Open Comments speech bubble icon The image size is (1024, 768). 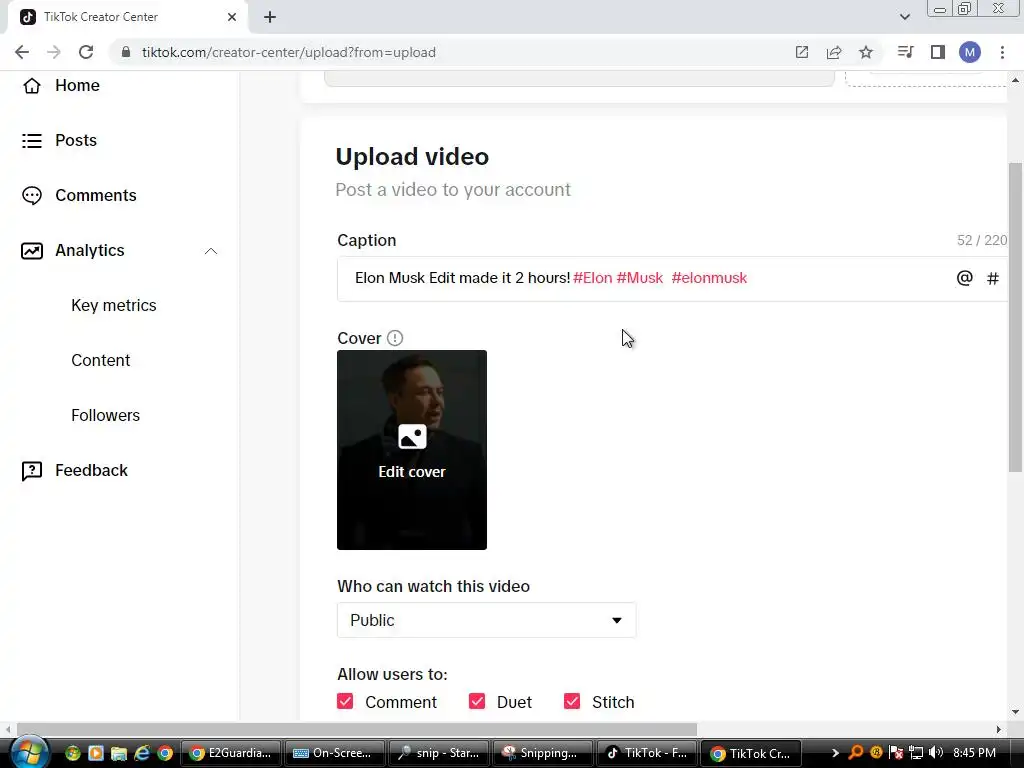tap(31, 195)
